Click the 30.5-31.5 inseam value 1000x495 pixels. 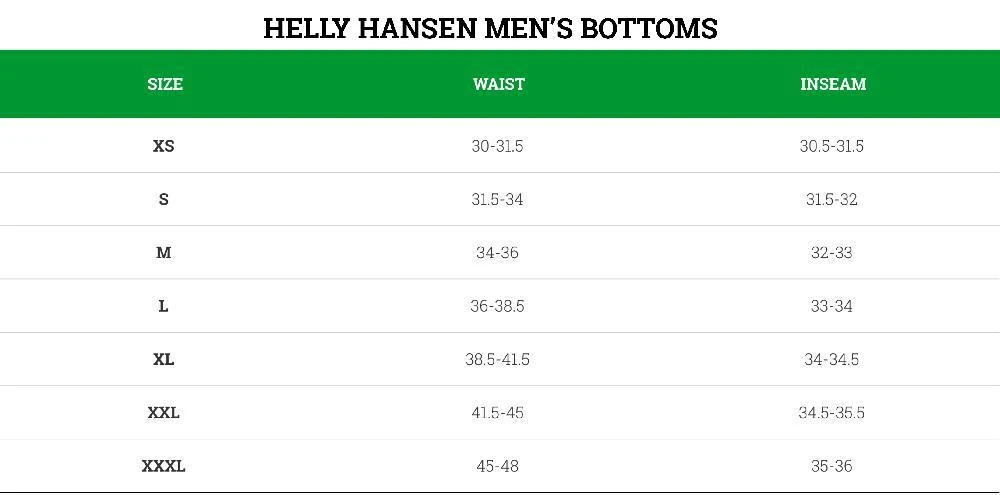[x=831, y=146]
